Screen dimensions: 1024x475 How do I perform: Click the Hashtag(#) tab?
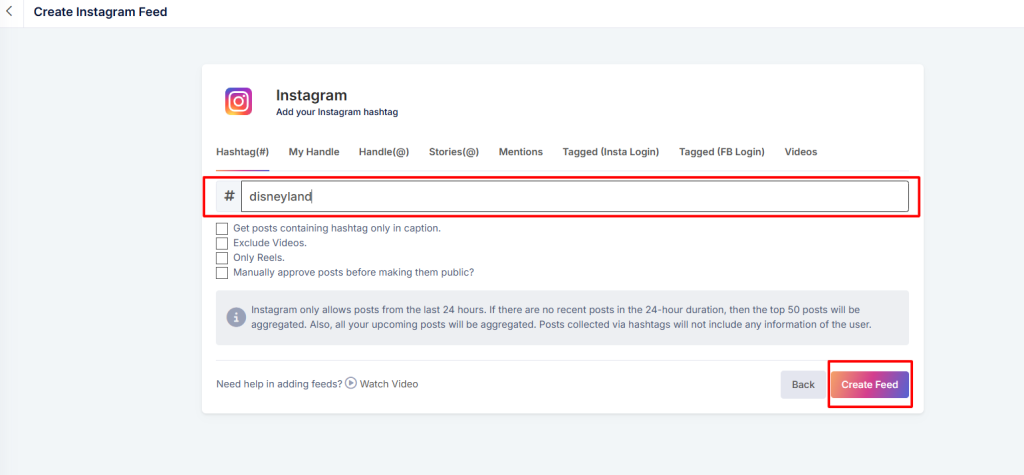tap(242, 152)
